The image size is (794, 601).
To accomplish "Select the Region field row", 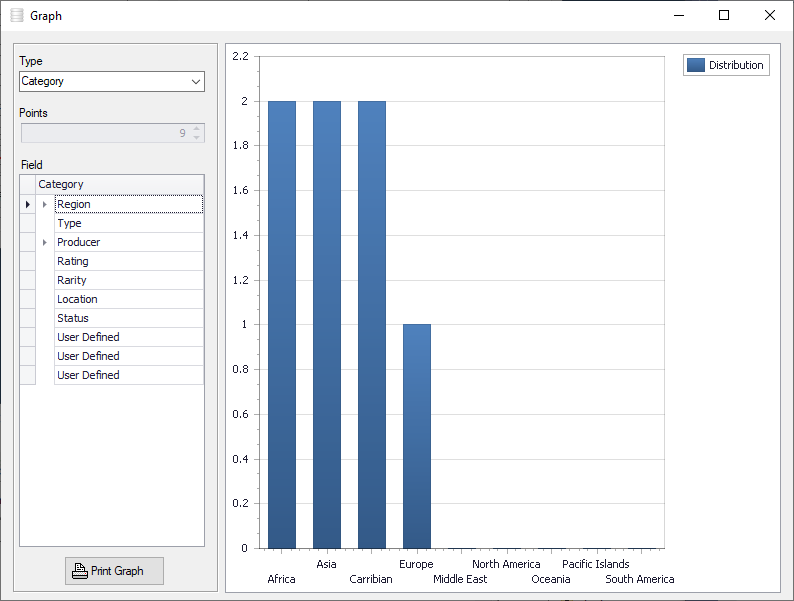I will [129, 204].
